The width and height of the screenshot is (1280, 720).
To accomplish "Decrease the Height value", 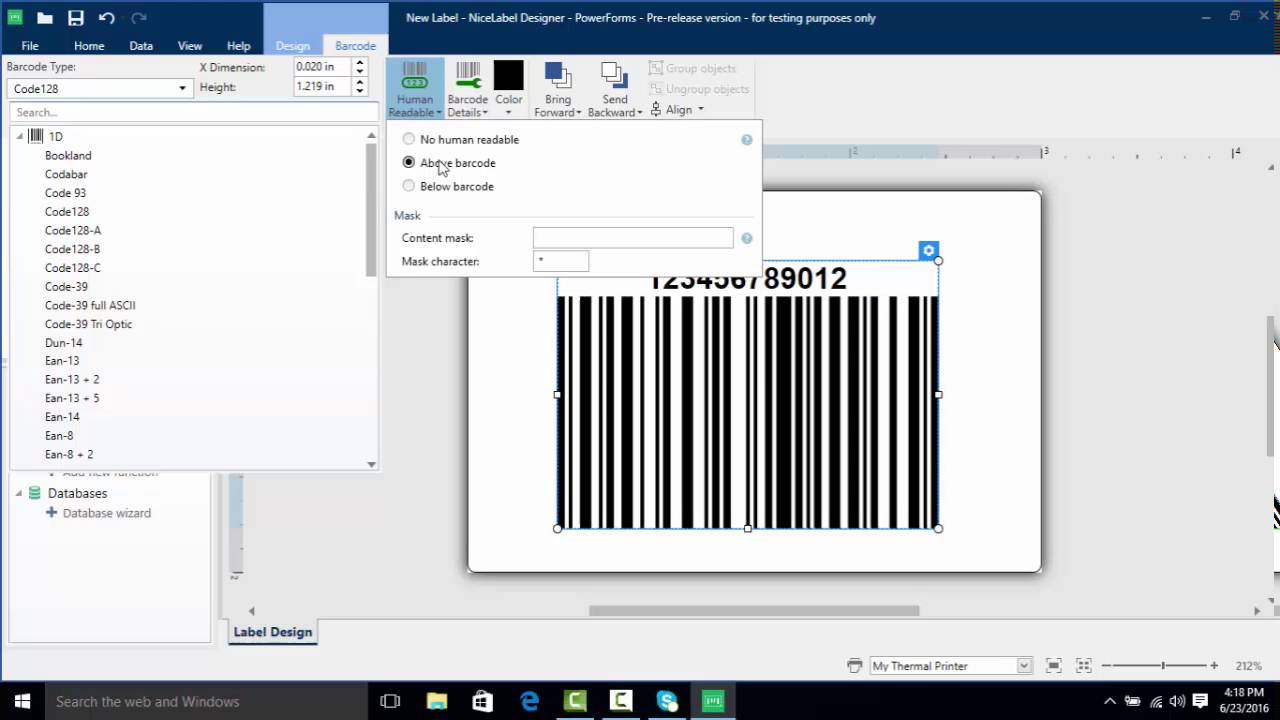I will click(x=360, y=92).
